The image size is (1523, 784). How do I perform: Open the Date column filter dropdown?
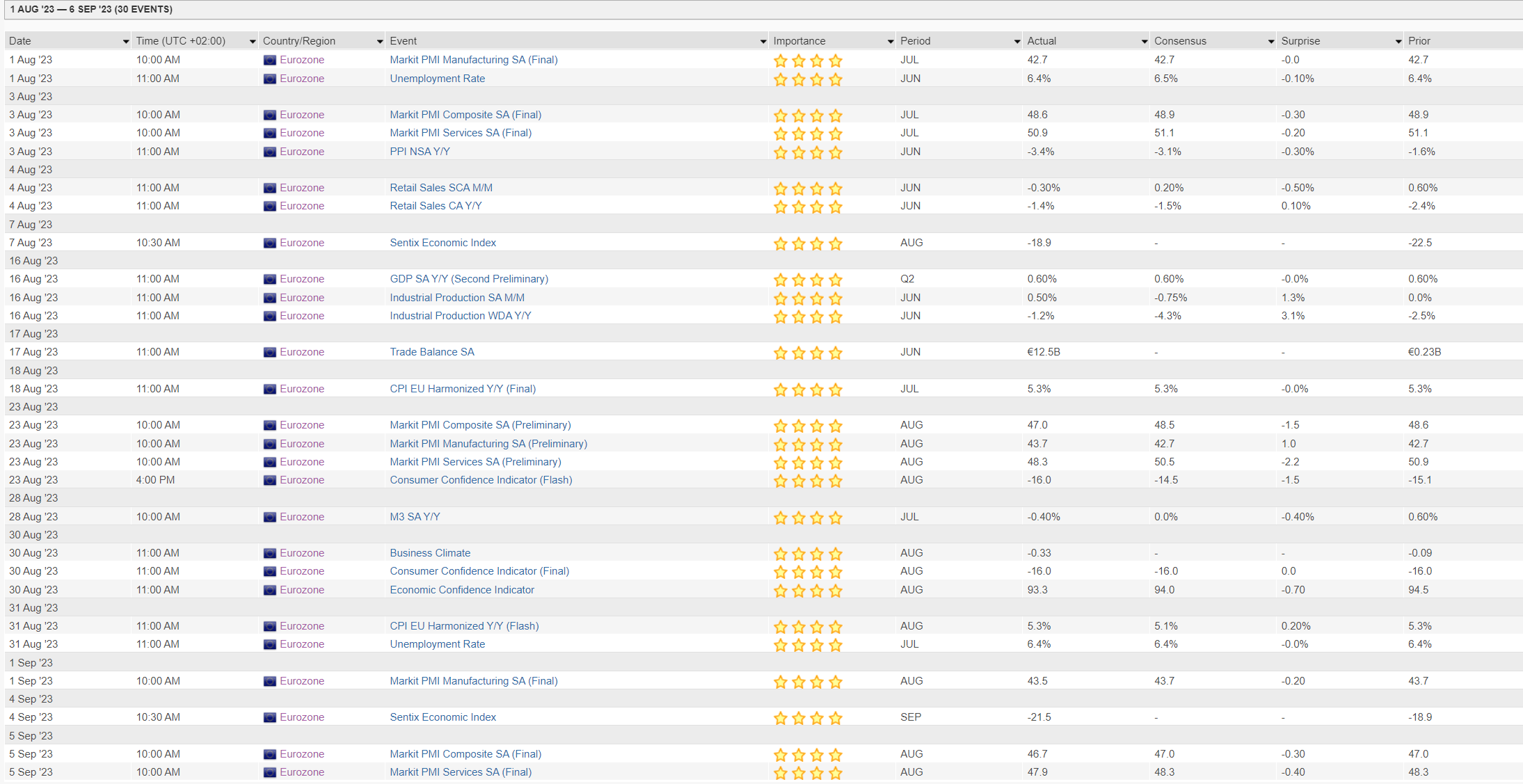pyautogui.click(x=125, y=42)
